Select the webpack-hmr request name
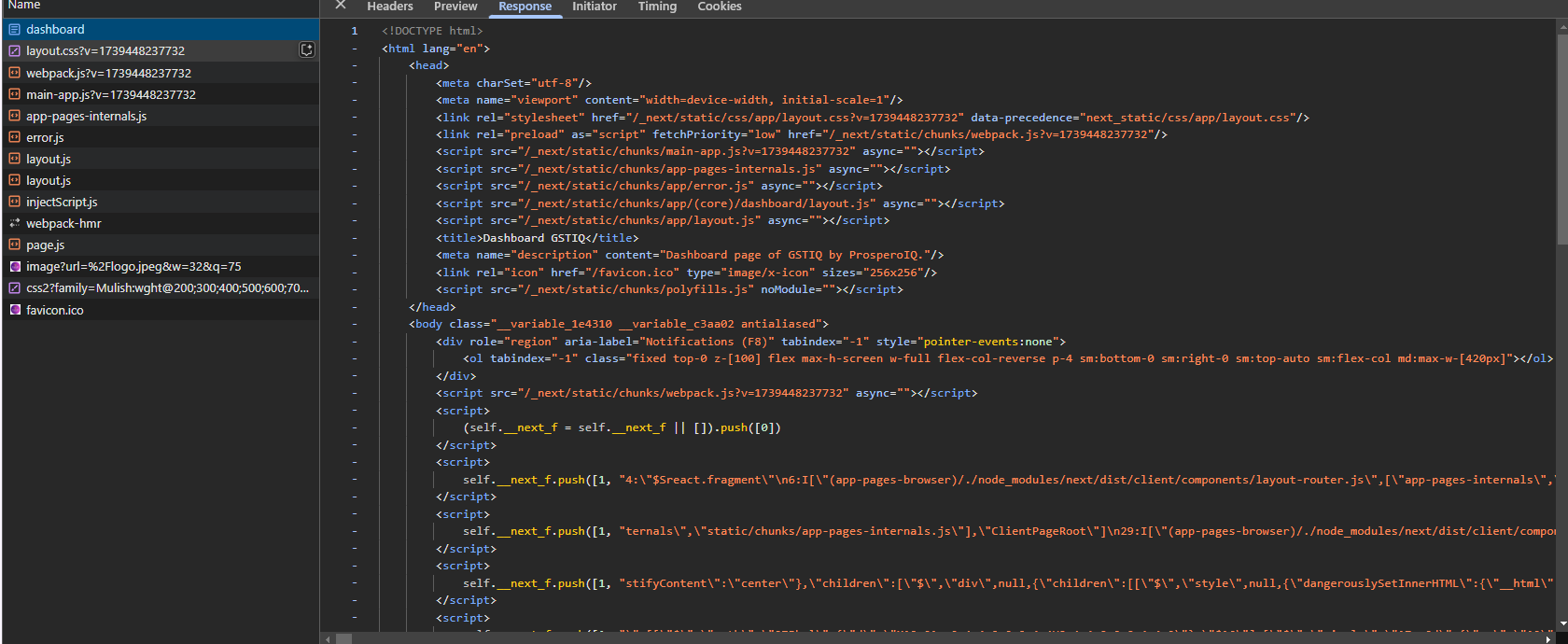 63,223
